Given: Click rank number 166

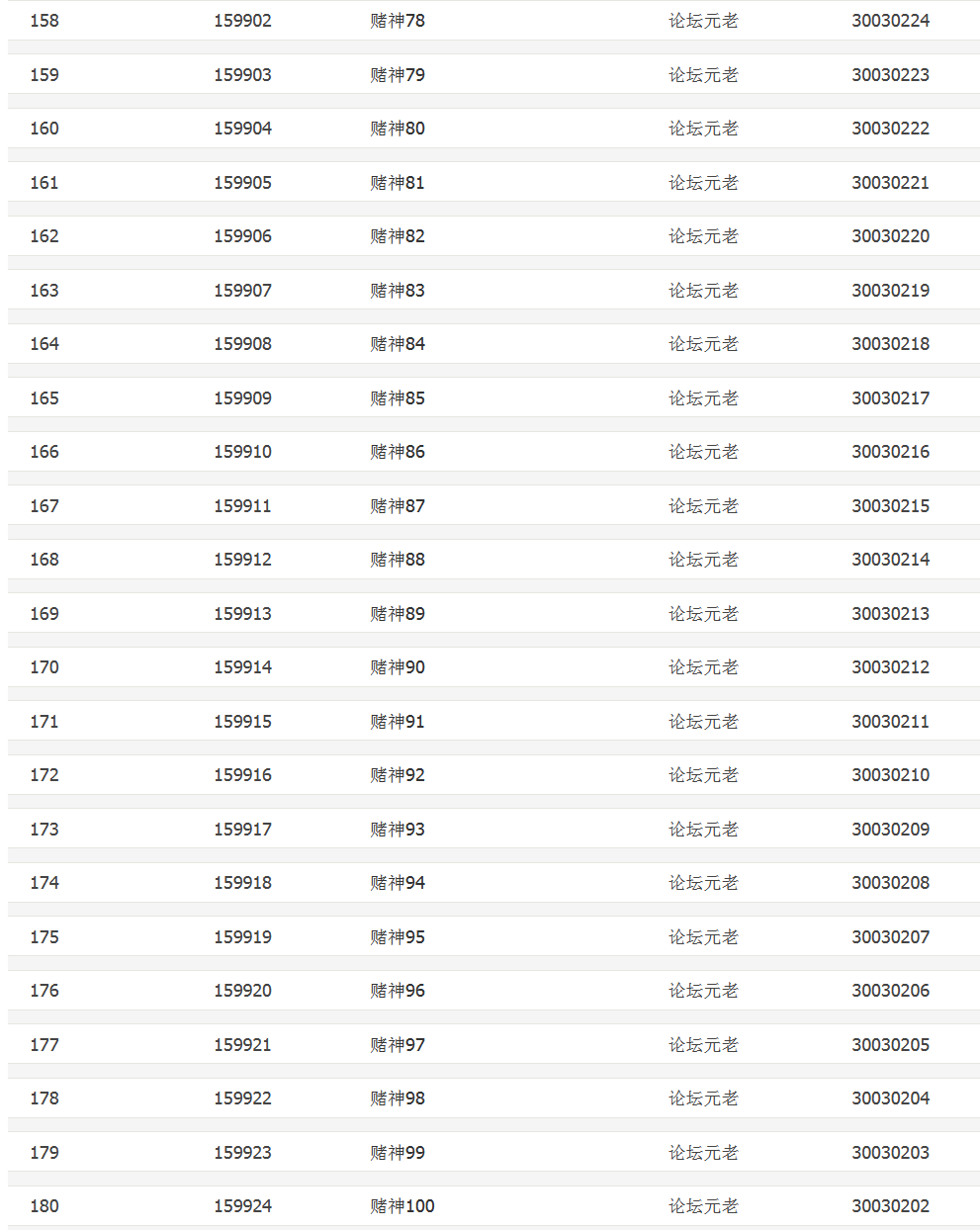Looking at the screenshot, I should (x=45, y=452).
